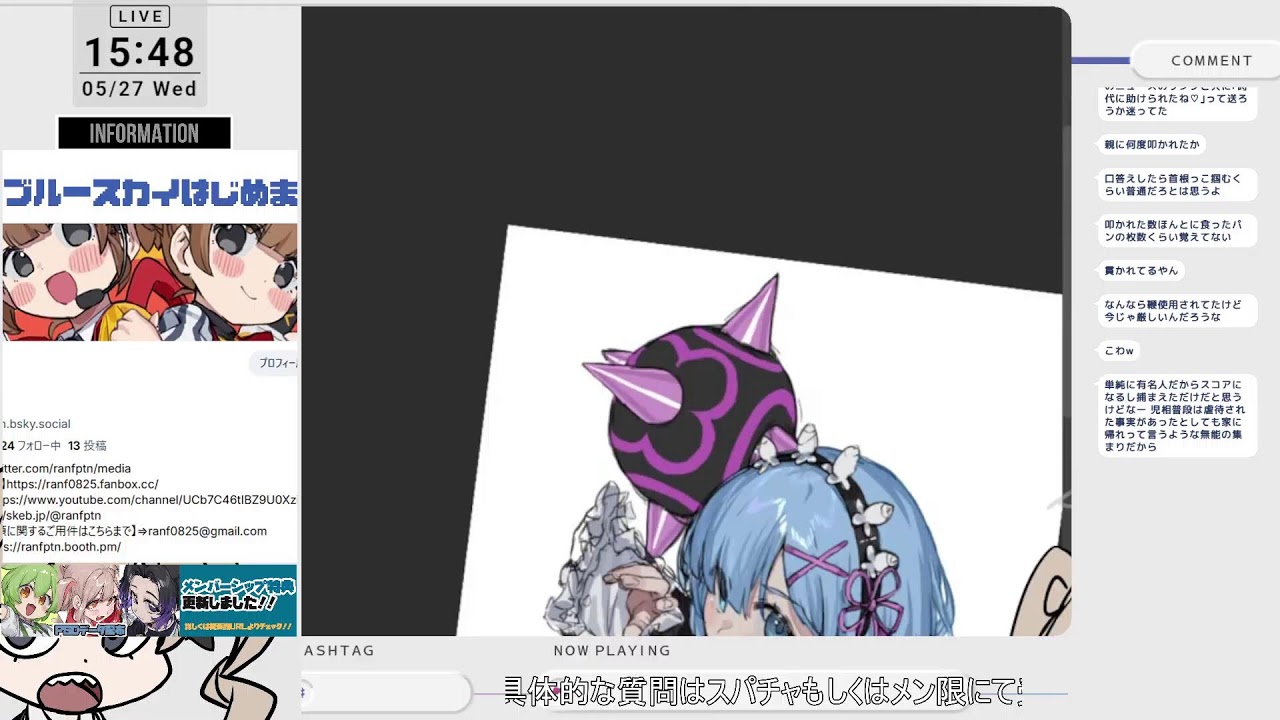This screenshot has height=720, width=1280.
Task: Click the HASHTAG label
Action: pyautogui.click(x=339, y=651)
